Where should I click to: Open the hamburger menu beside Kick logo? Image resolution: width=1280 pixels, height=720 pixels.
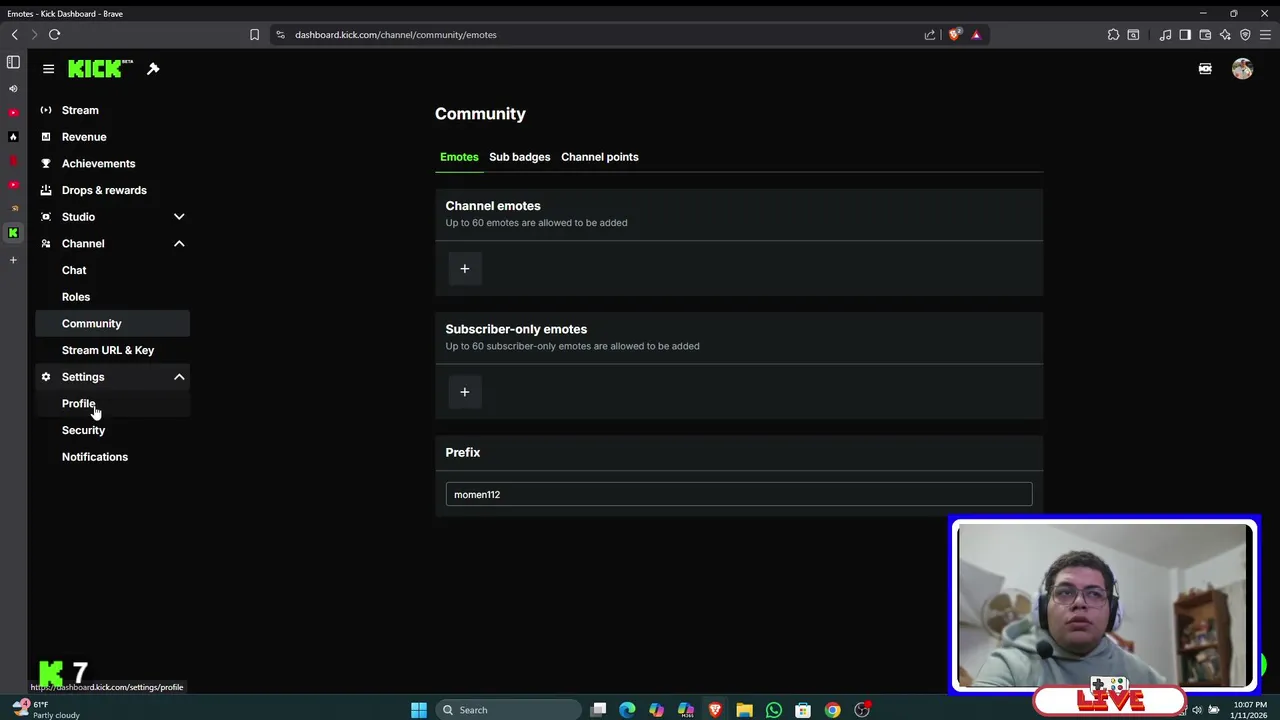48,69
